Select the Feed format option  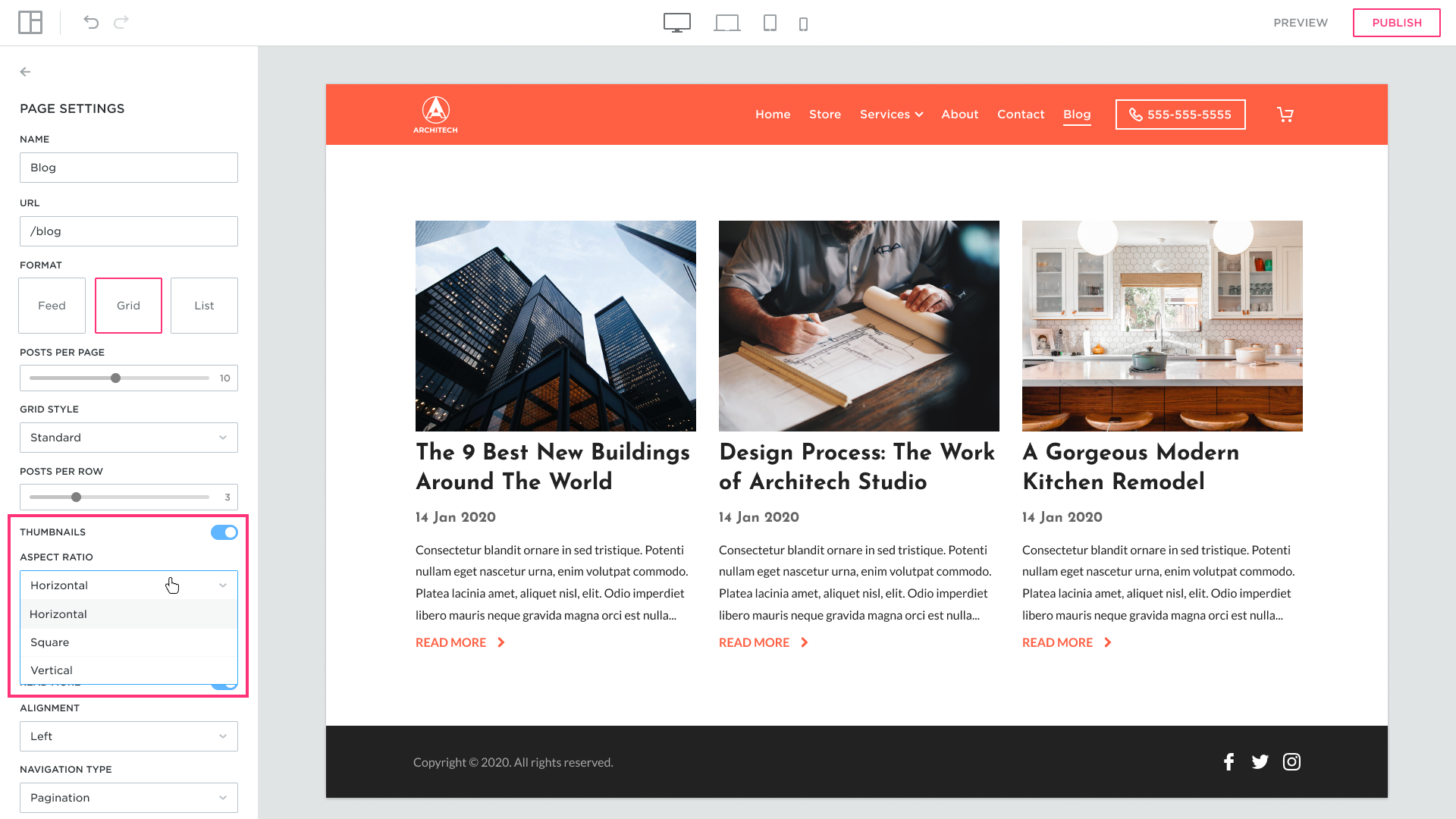(x=52, y=306)
